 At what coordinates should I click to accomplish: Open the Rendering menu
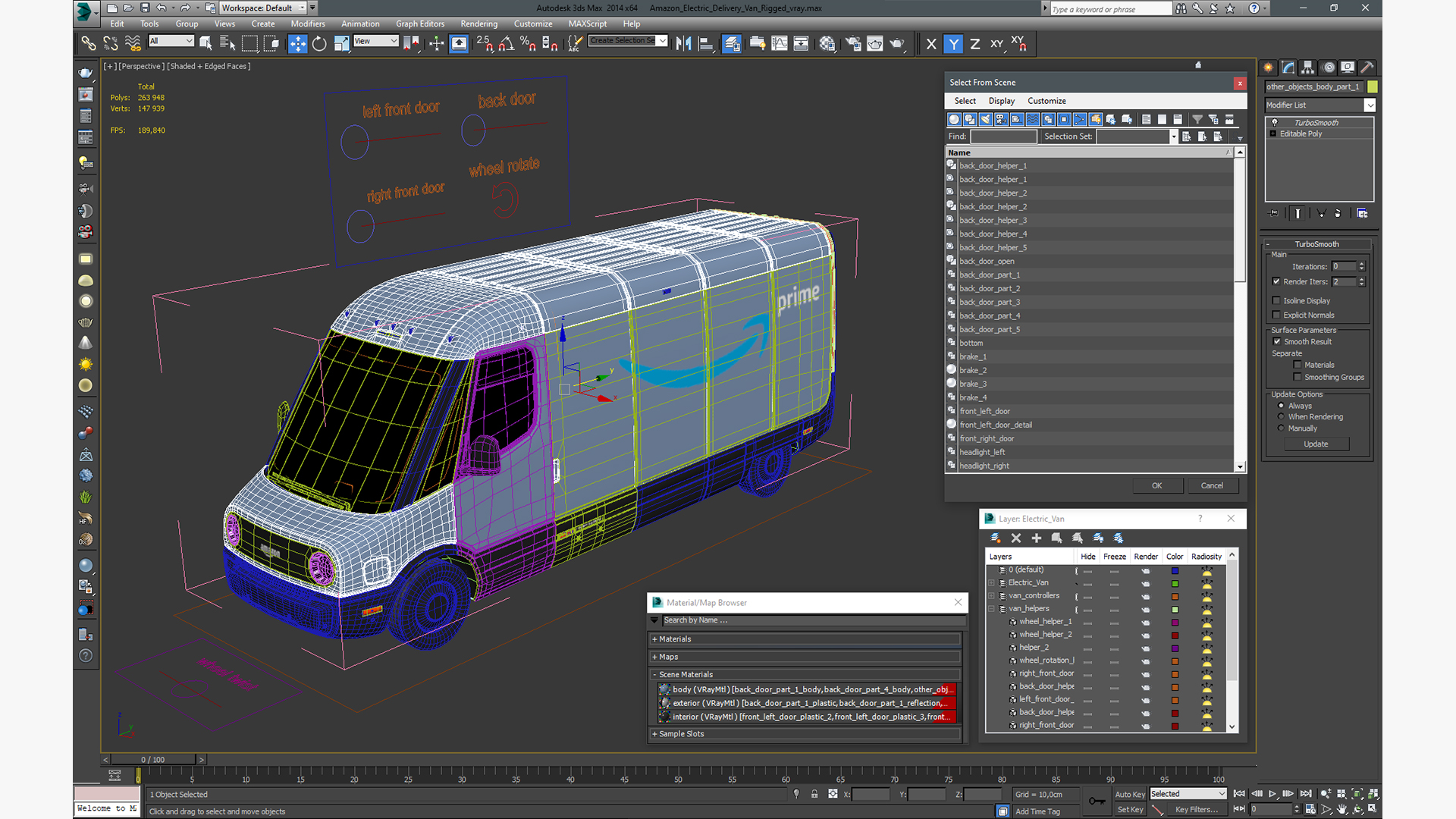479,24
